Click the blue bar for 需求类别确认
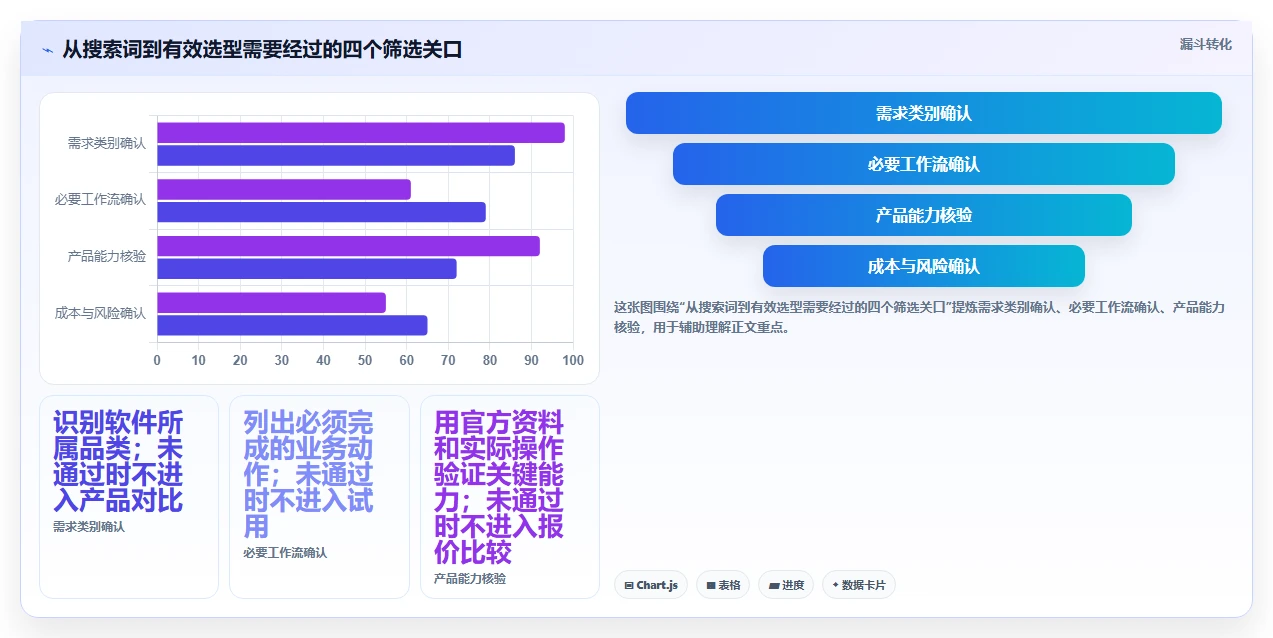The width and height of the screenshot is (1273, 638). point(336,155)
